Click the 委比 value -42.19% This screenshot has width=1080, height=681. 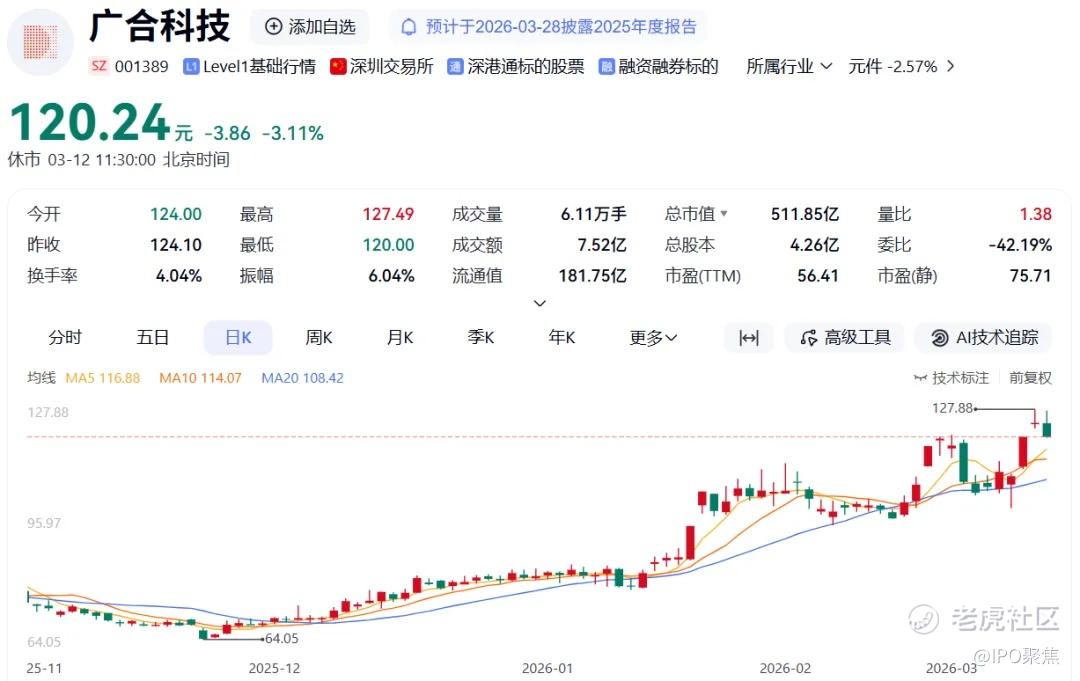point(1021,244)
